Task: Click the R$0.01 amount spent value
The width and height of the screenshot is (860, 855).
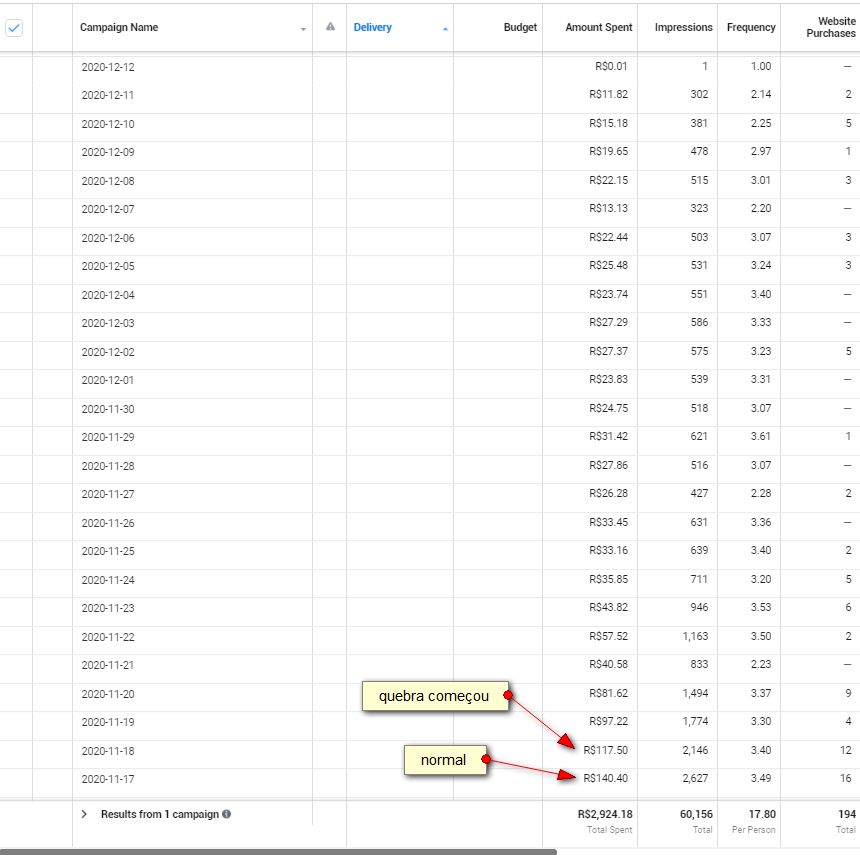Action: (x=611, y=66)
